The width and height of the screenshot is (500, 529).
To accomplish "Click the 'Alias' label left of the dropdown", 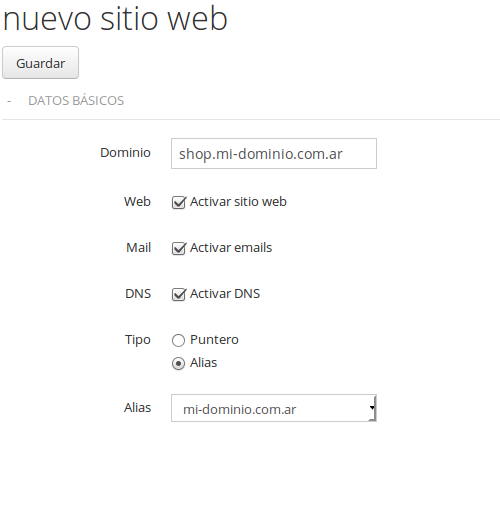I will coord(137,408).
